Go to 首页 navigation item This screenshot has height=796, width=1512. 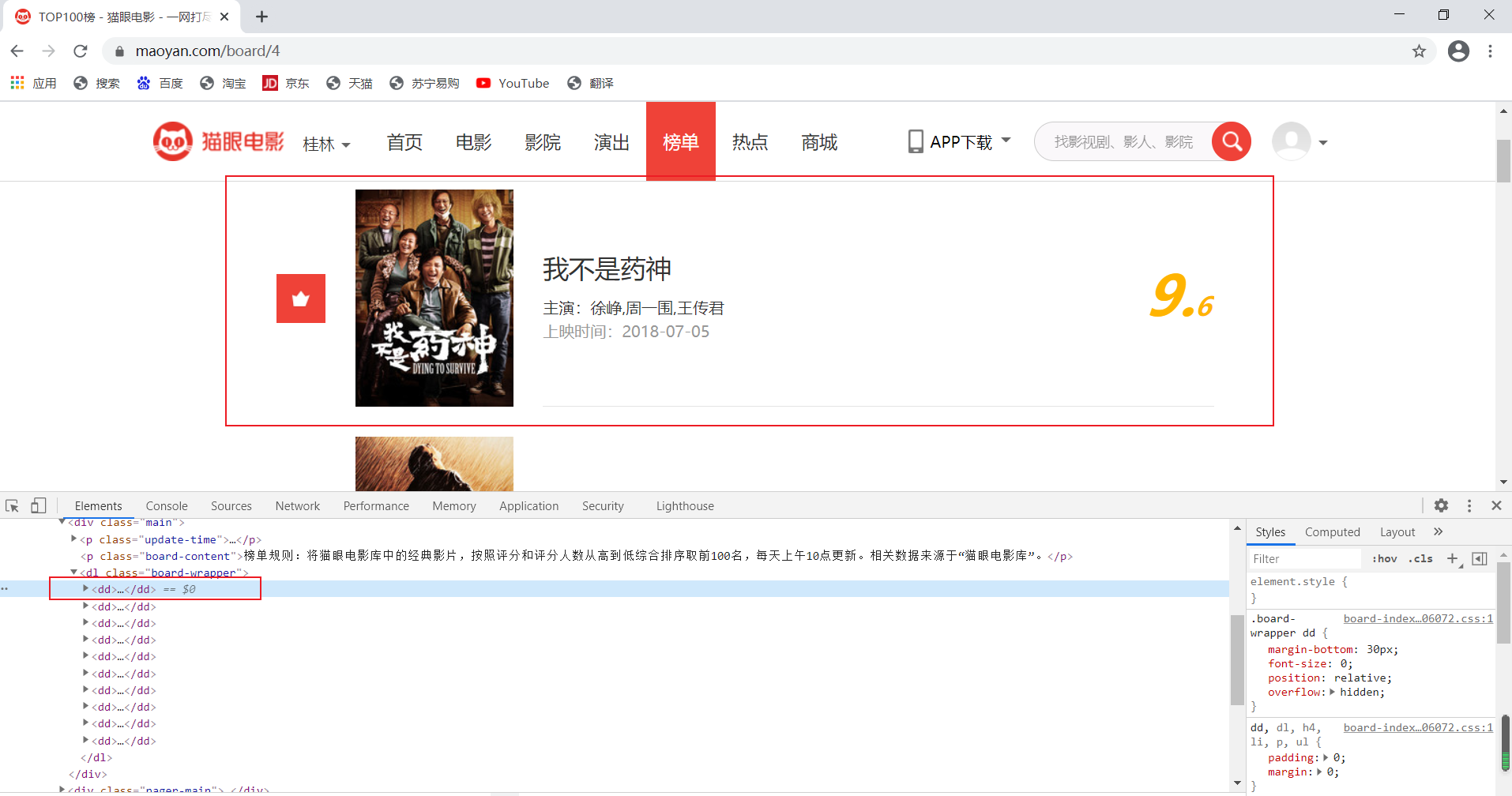[x=404, y=142]
